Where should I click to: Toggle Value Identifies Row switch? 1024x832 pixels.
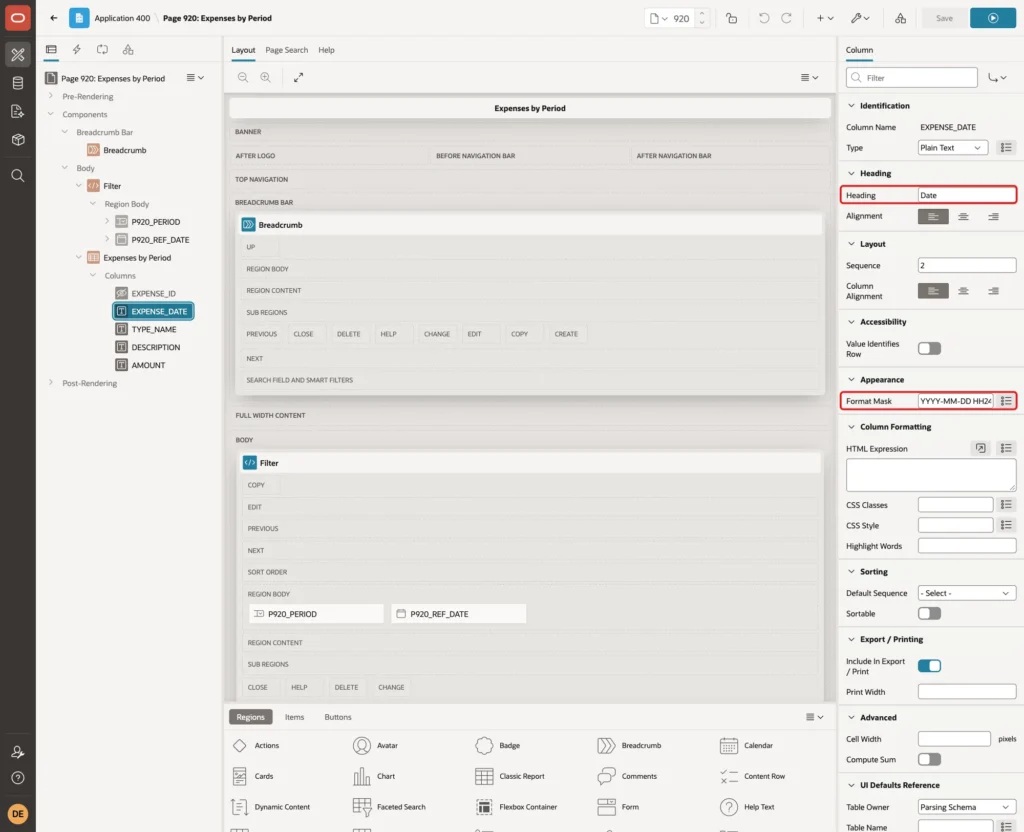(x=929, y=349)
